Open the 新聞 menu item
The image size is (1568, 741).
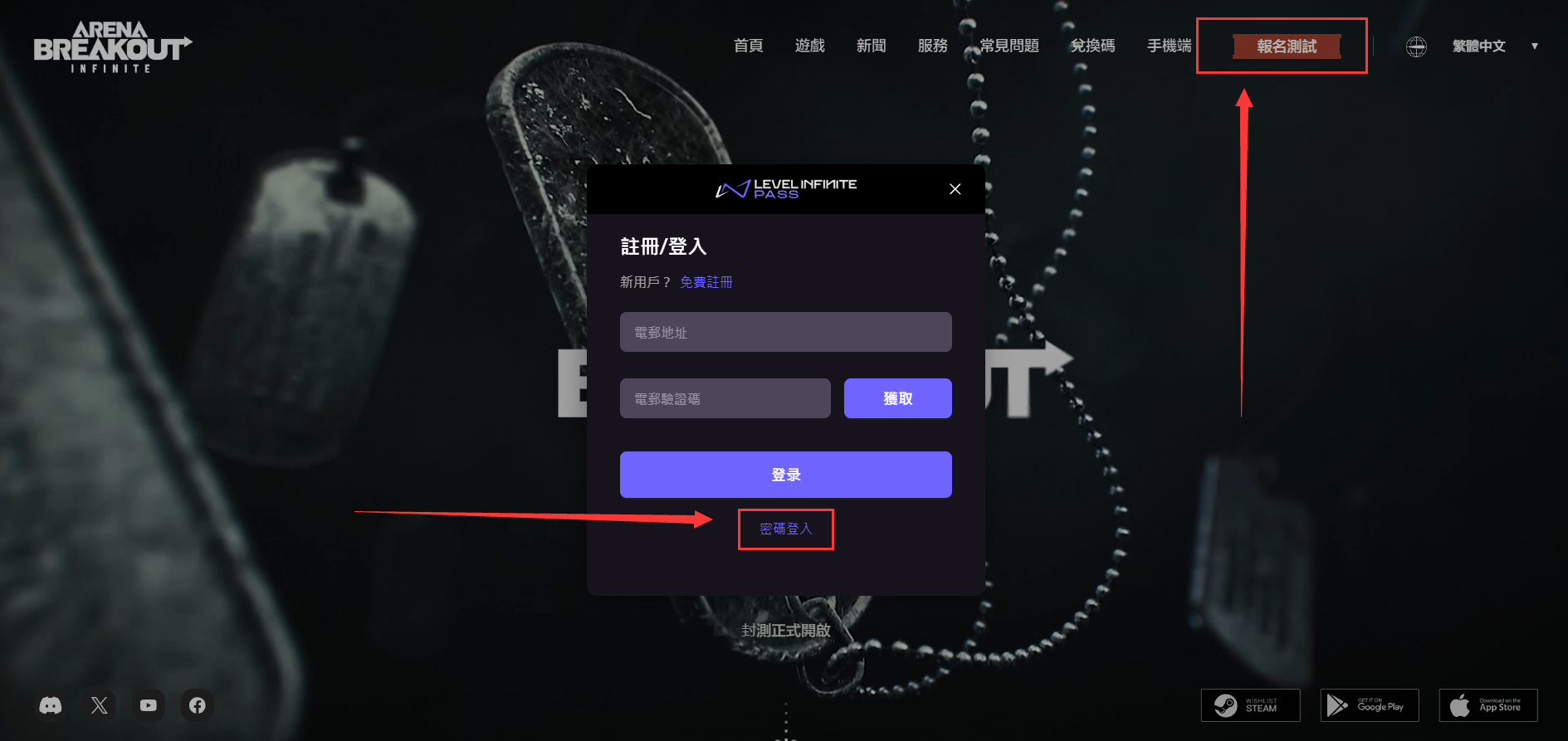[871, 46]
